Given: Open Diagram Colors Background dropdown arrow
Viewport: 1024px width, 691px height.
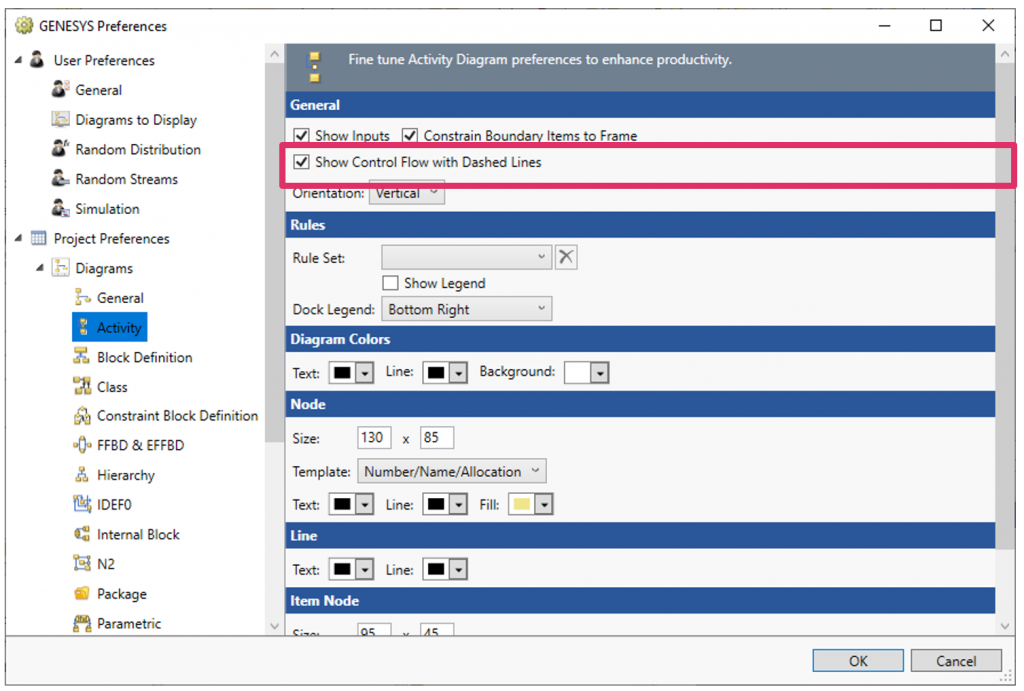Looking at the screenshot, I should [x=600, y=373].
